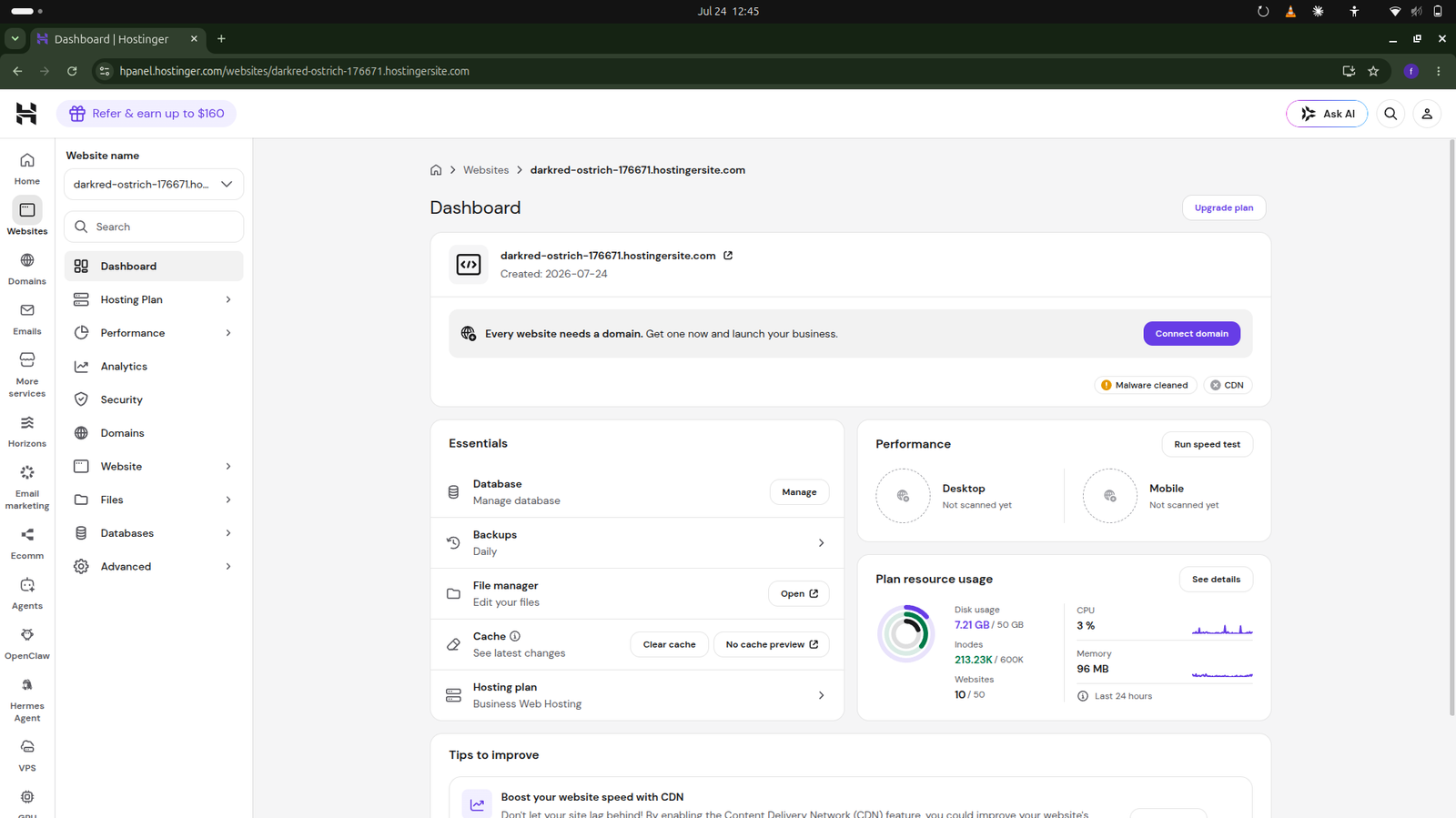Open the Ecomm icon in left rail

coord(27,535)
